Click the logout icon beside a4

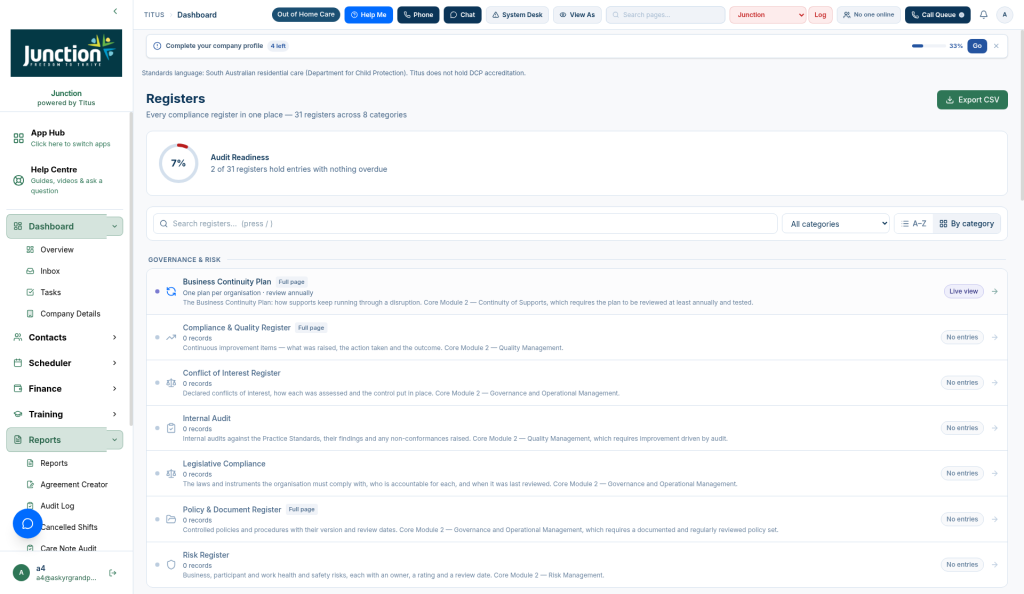(112, 572)
